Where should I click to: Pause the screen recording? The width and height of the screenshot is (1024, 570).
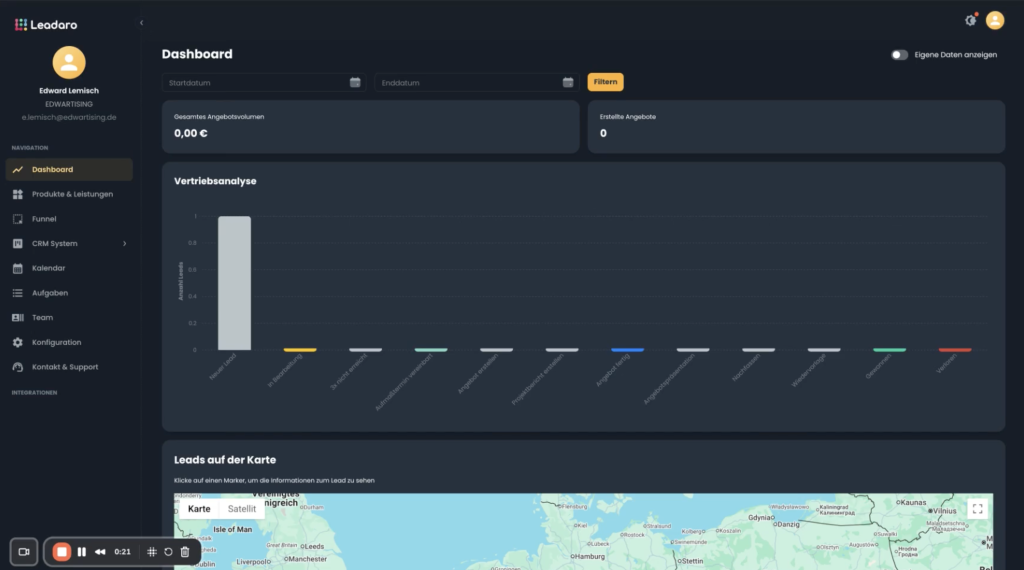pos(82,552)
